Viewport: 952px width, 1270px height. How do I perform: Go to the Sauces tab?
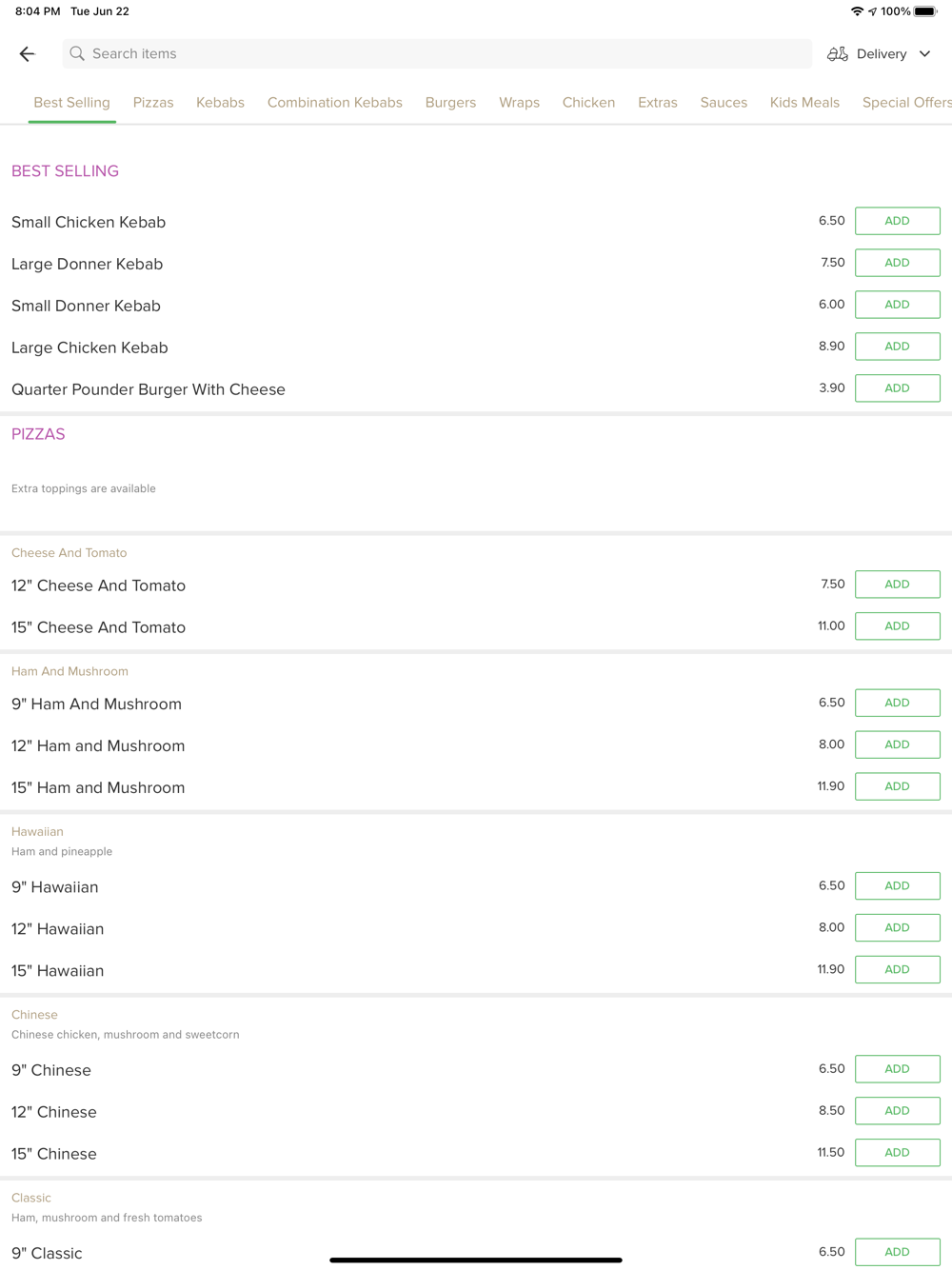(x=724, y=103)
